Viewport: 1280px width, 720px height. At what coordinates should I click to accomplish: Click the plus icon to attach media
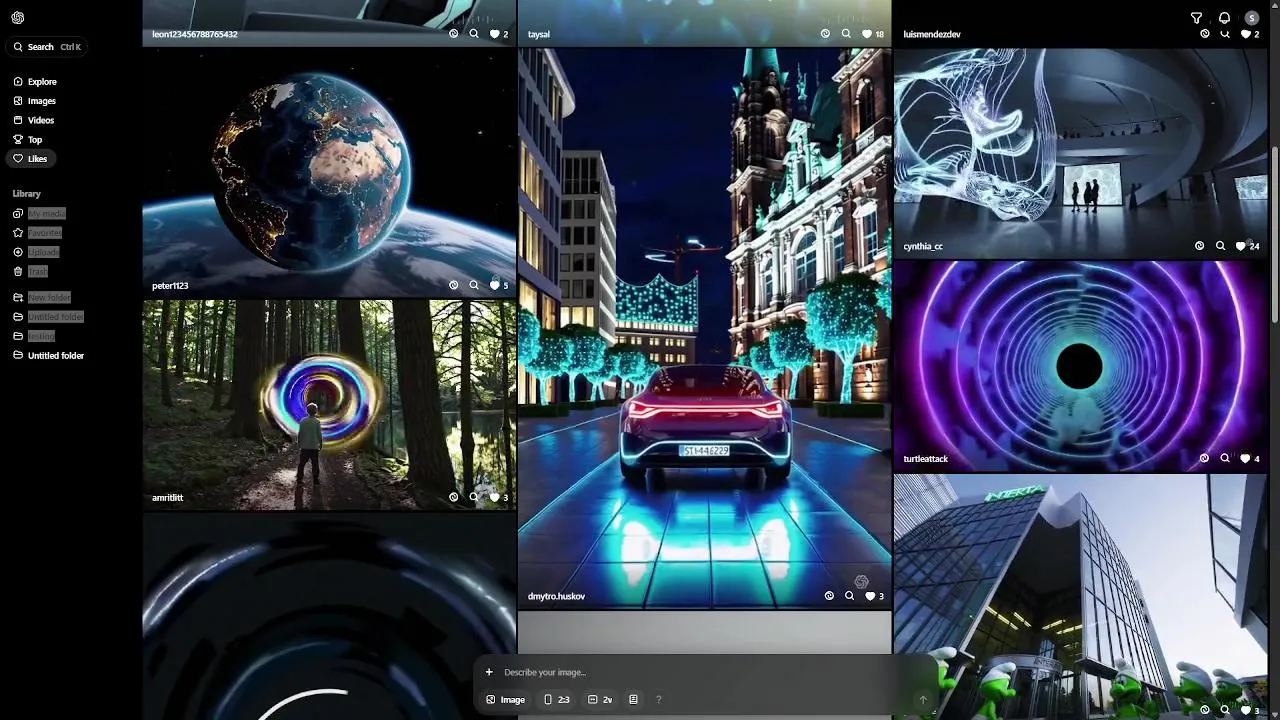[489, 672]
